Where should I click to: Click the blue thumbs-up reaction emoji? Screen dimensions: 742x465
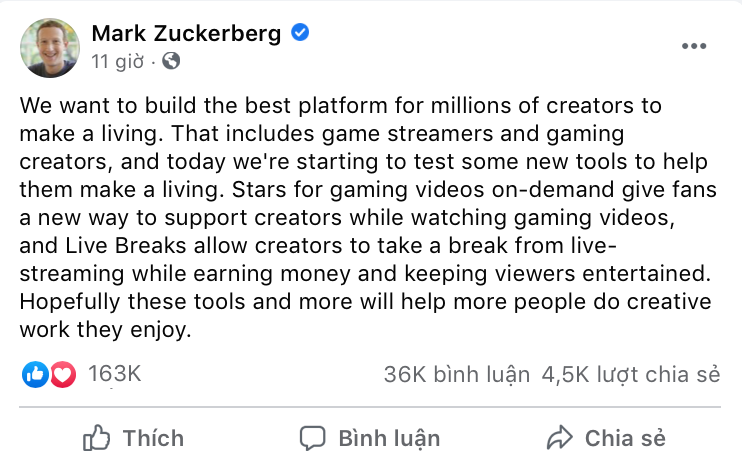pos(35,375)
